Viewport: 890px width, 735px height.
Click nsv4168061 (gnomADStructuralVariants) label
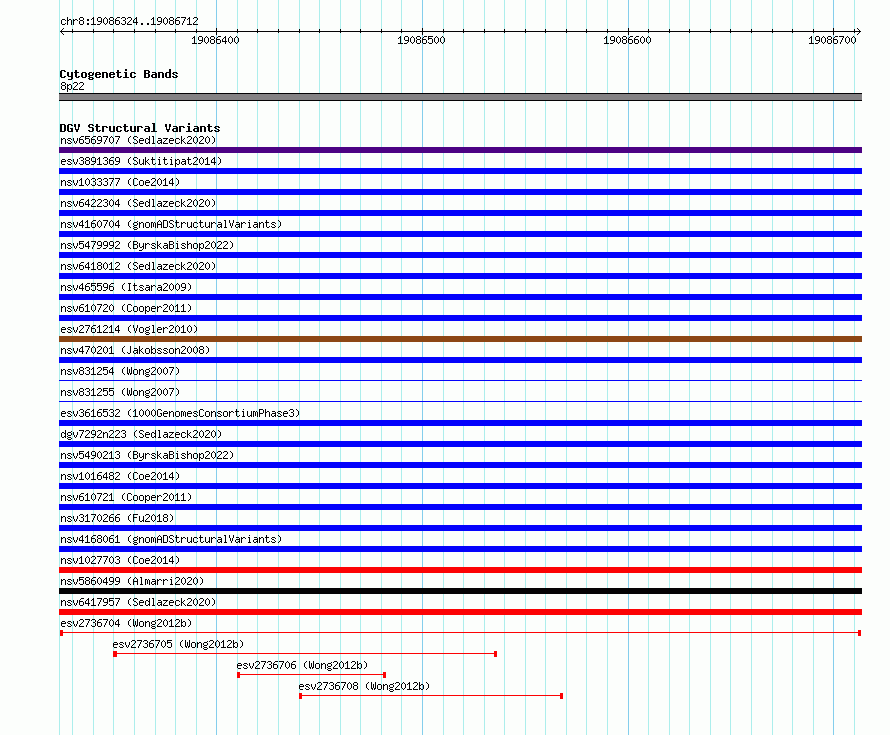click(171, 539)
